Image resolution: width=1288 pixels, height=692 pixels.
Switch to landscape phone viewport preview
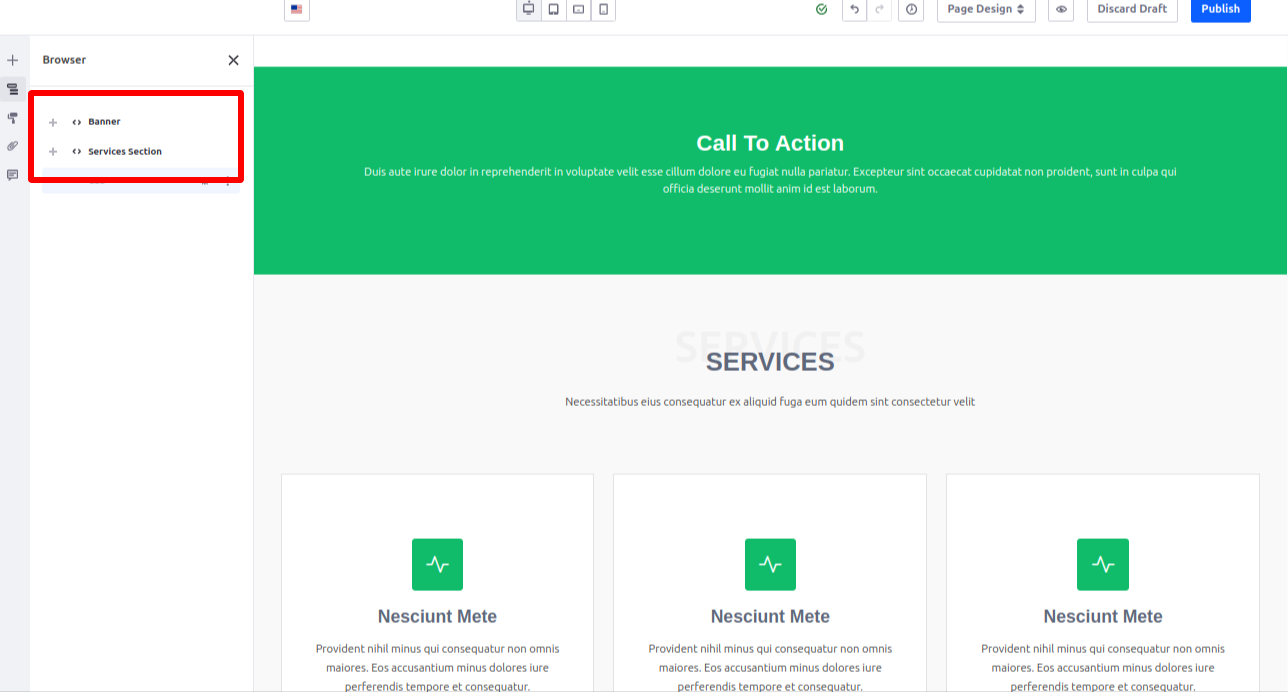[x=578, y=9]
